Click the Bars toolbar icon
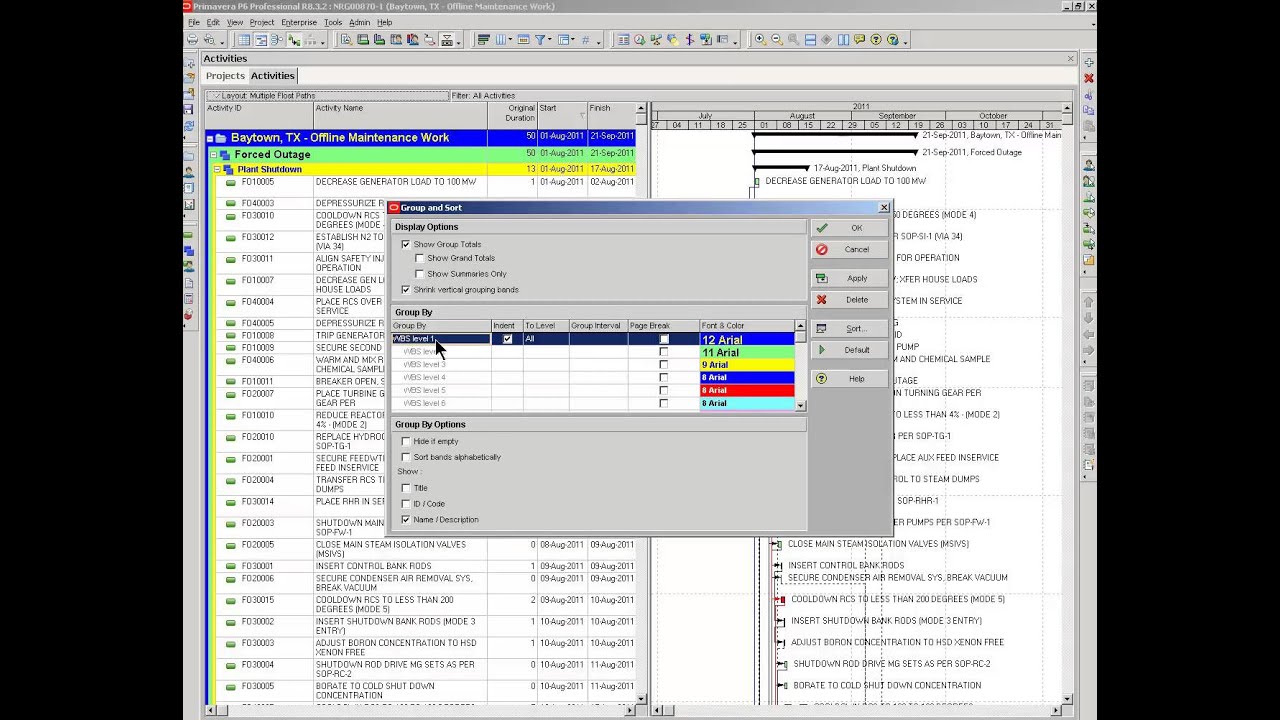This screenshot has height=720, width=1280. tap(483, 40)
